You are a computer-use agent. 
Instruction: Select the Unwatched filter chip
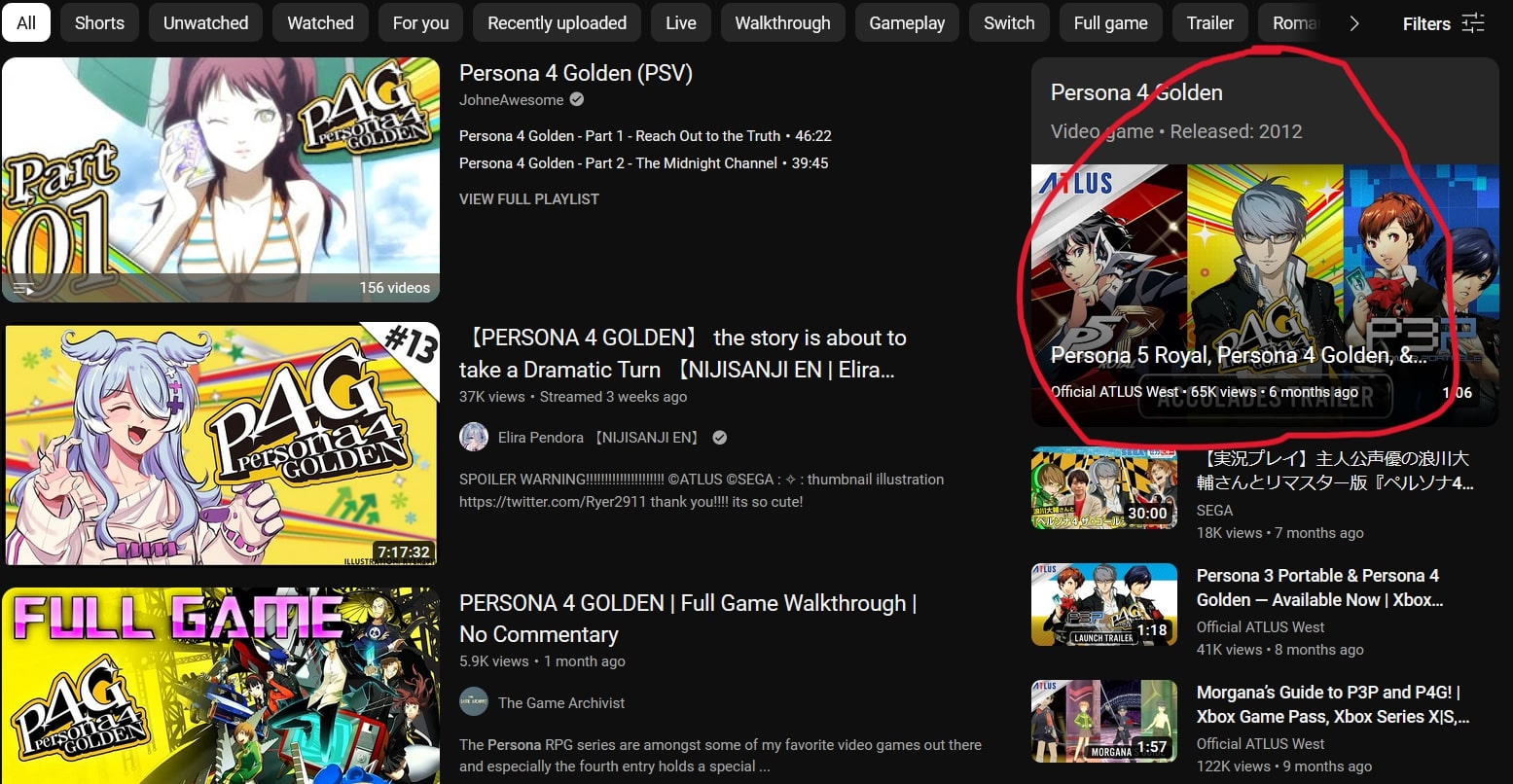point(205,22)
